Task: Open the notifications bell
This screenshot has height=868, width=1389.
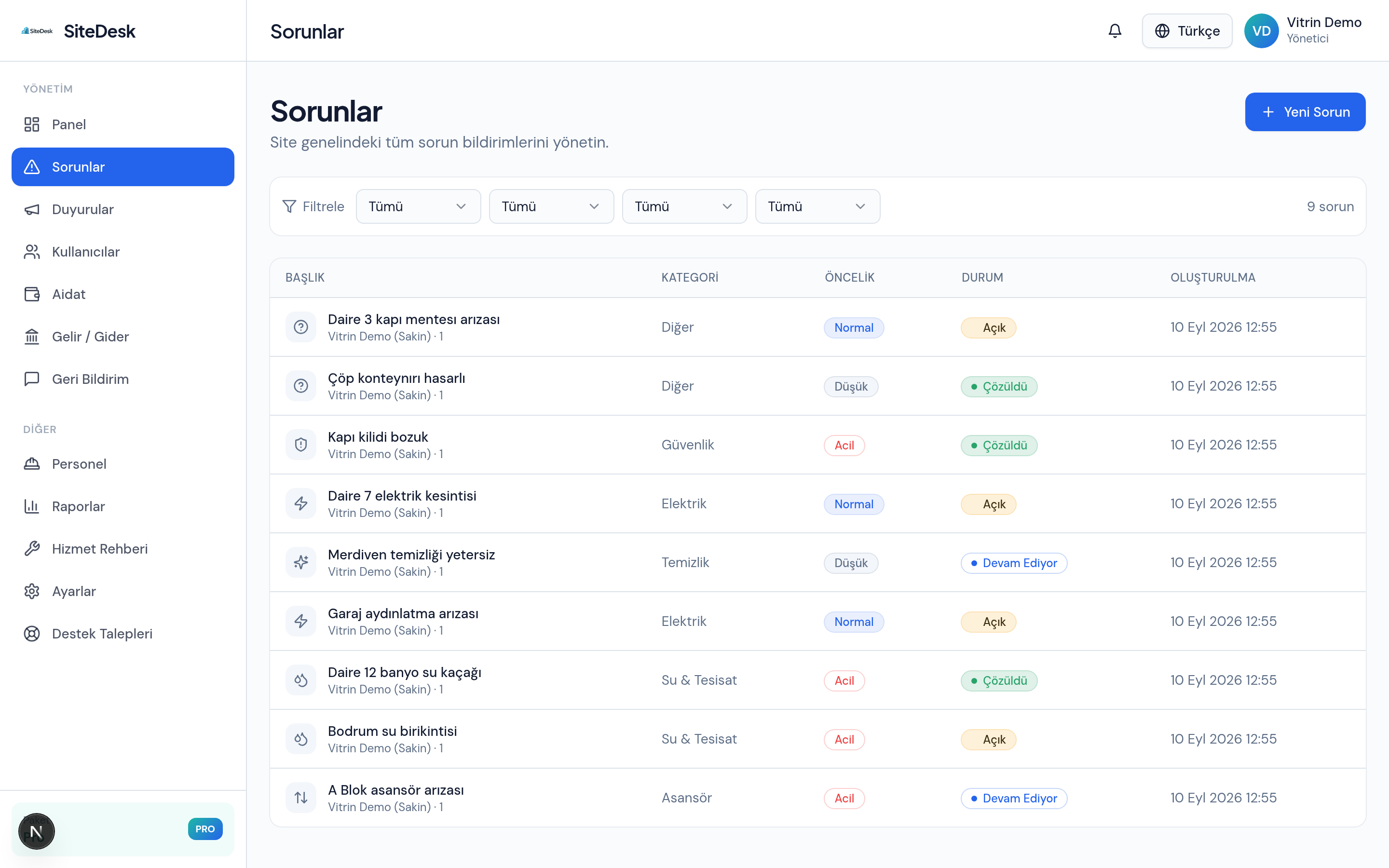Action: coord(1115,31)
